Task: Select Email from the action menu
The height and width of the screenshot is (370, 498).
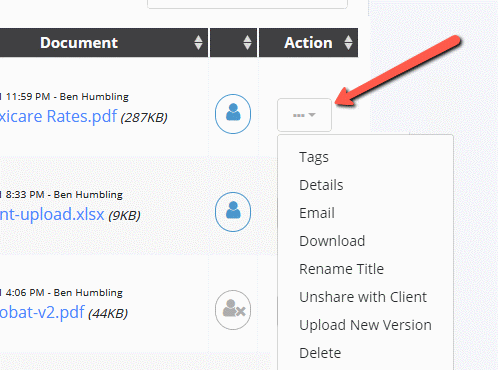Action: point(317,213)
